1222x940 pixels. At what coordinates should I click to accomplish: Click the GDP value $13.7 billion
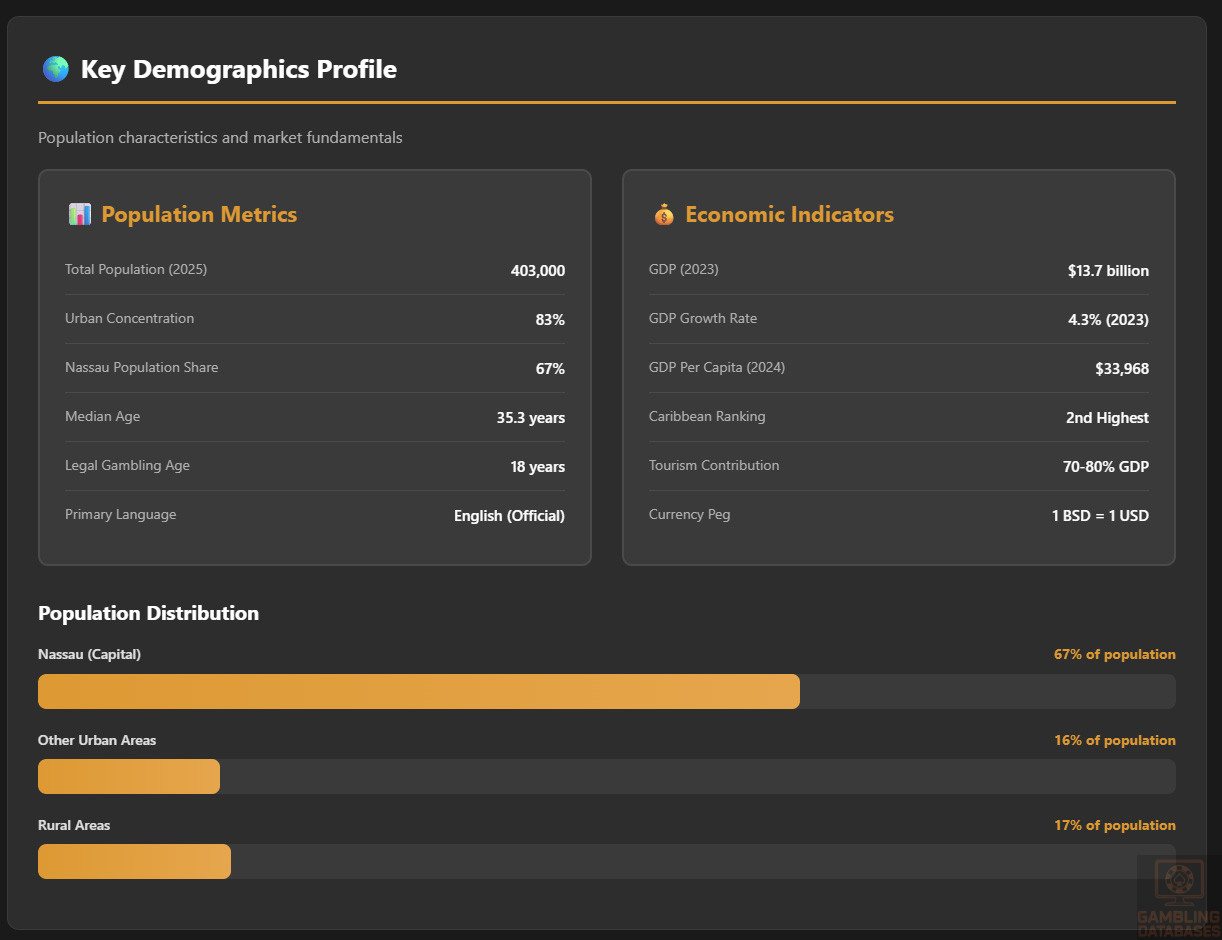click(x=1108, y=271)
